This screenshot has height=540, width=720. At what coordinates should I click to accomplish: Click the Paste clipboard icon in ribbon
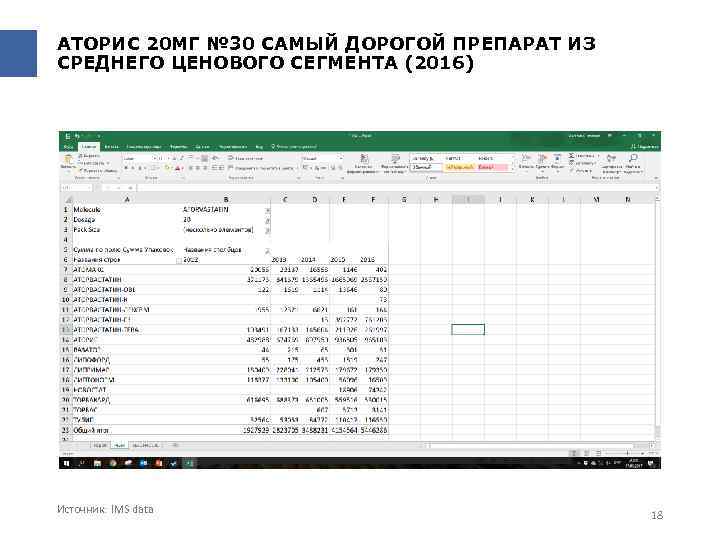pos(68,160)
